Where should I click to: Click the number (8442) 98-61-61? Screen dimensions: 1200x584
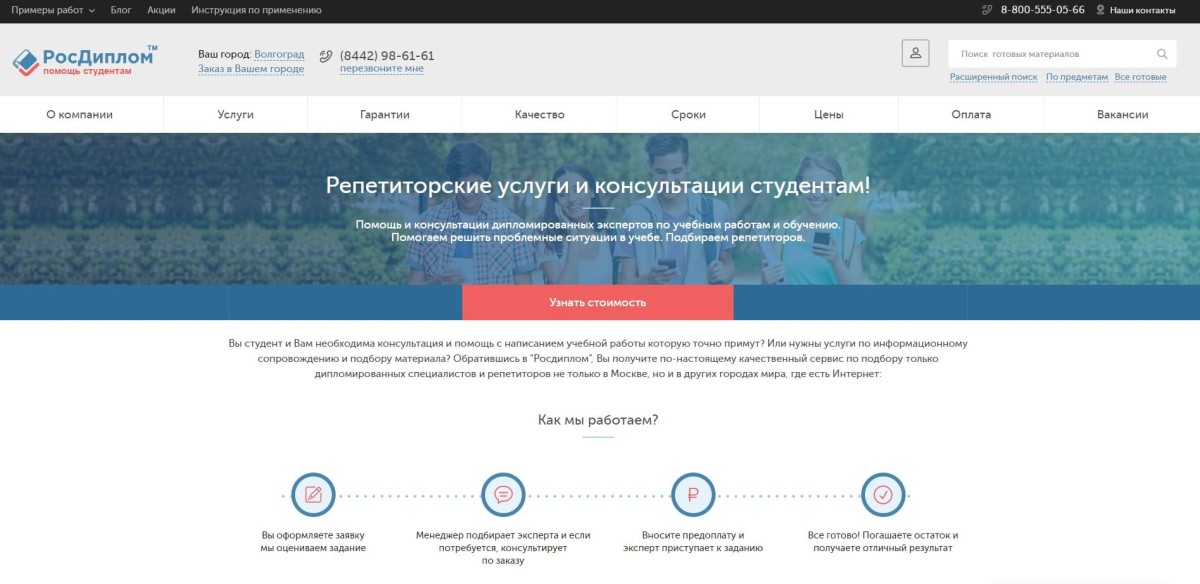(387, 56)
